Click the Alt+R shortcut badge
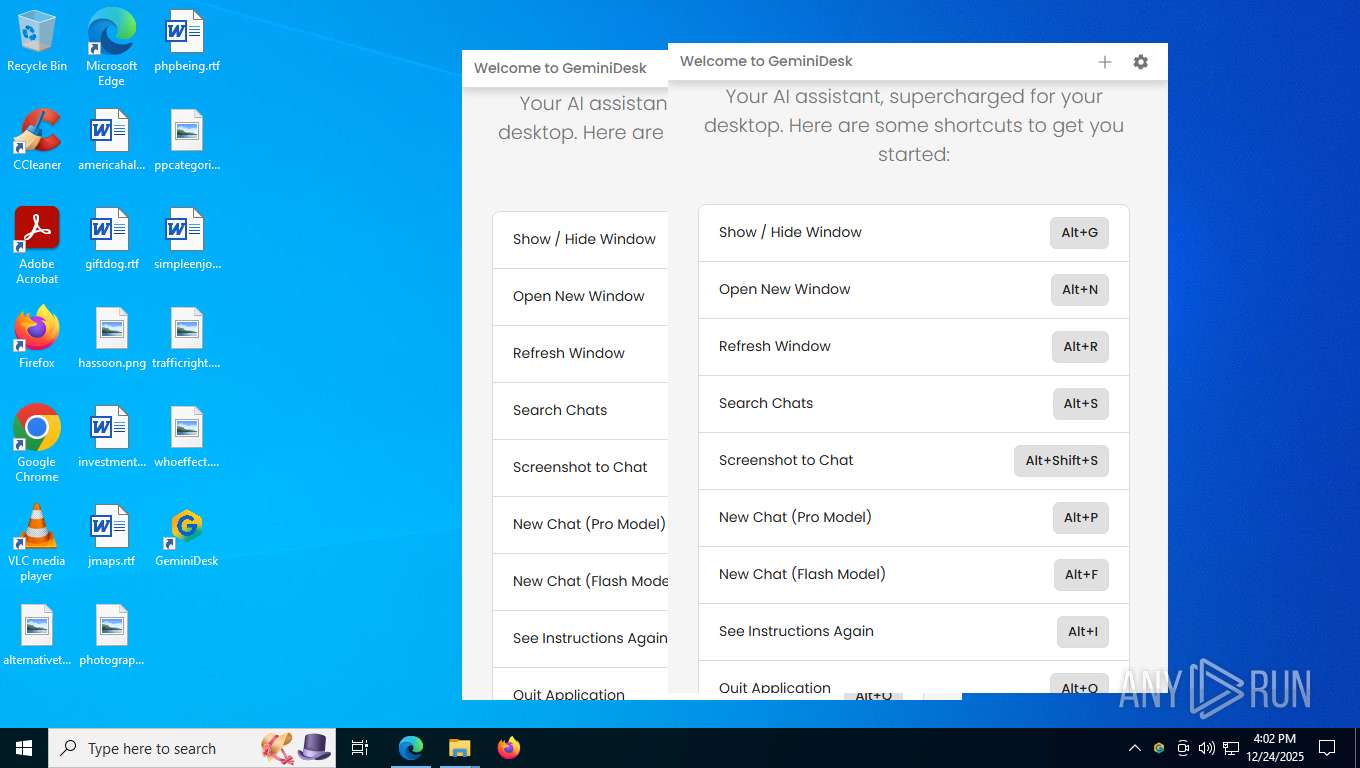This screenshot has width=1360, height=768. [1080, 347]
